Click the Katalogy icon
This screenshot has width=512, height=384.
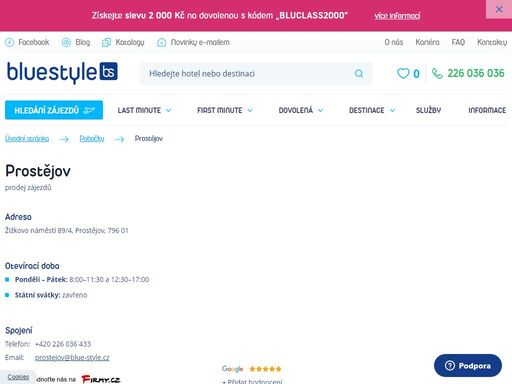tap(106, 42)
